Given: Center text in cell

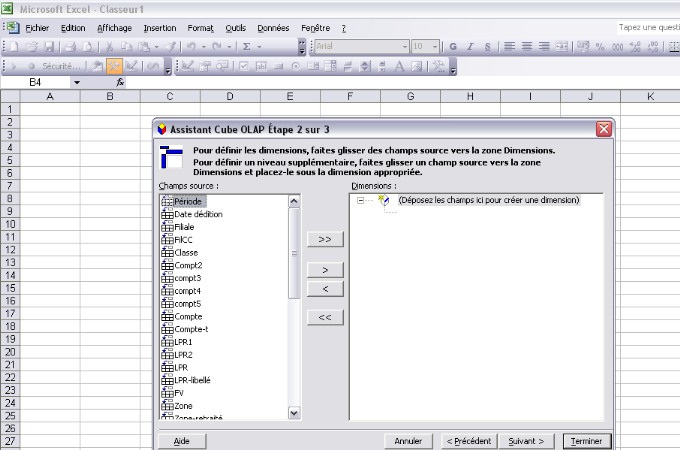Looking at the screenshot, I should click(527, 46).
